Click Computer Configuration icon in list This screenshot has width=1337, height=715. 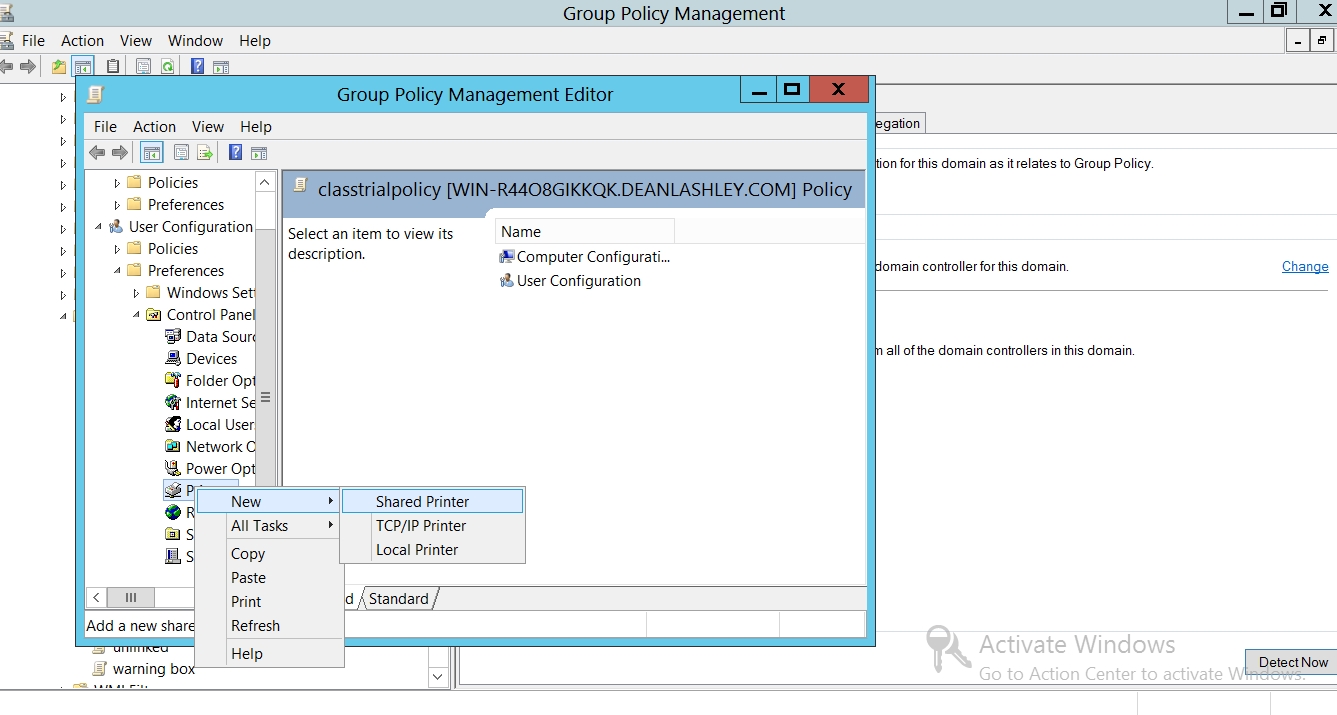(506, 257)
